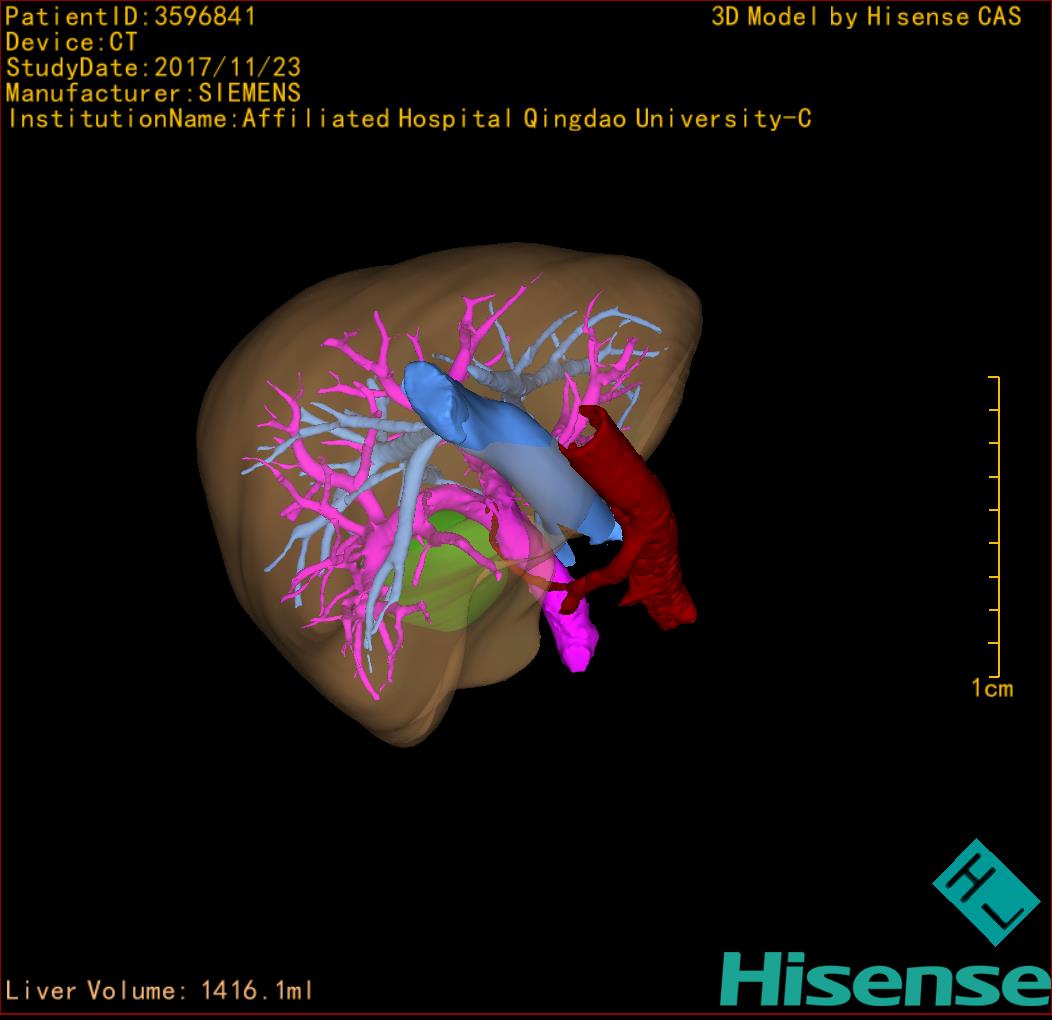Click the yellow vertical scale bar
Screen dimensions: 1052x1020
pyautogui.click(x=997, y=526)
